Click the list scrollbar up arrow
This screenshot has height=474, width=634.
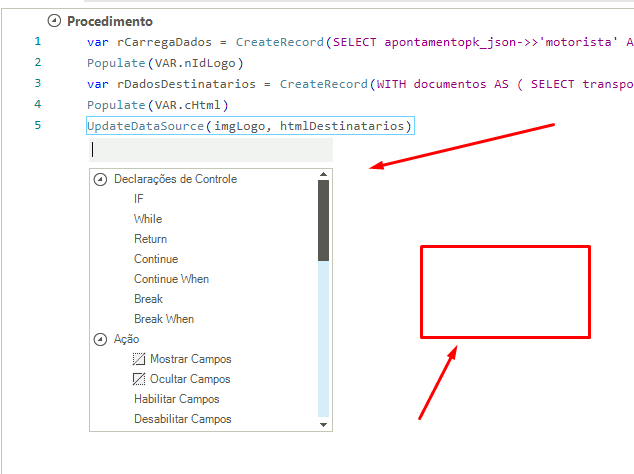tap(323, 174)
